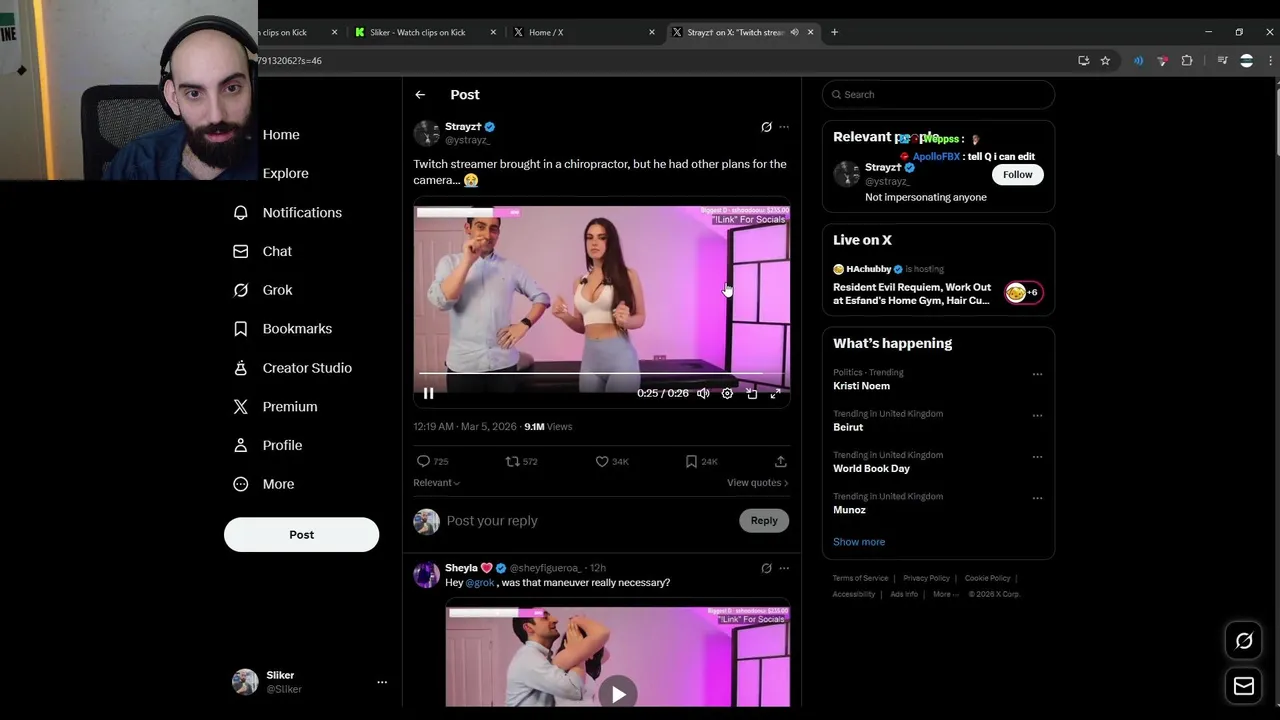Open options for Kristi Noem trend

click(x=1037, y=374)
